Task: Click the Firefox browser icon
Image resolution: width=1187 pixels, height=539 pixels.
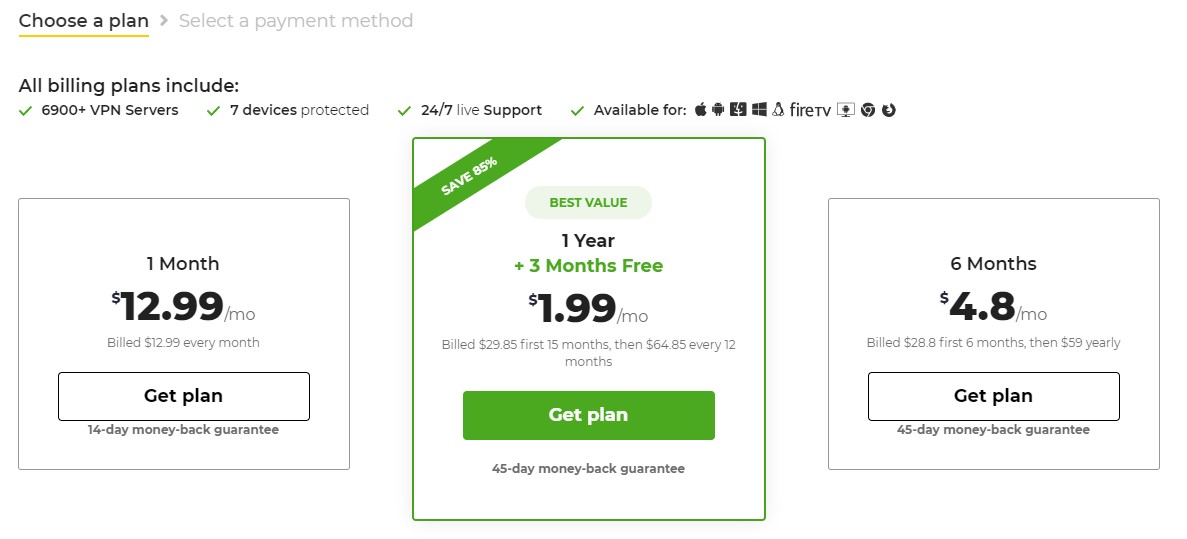Action: (x=889, y=111)
